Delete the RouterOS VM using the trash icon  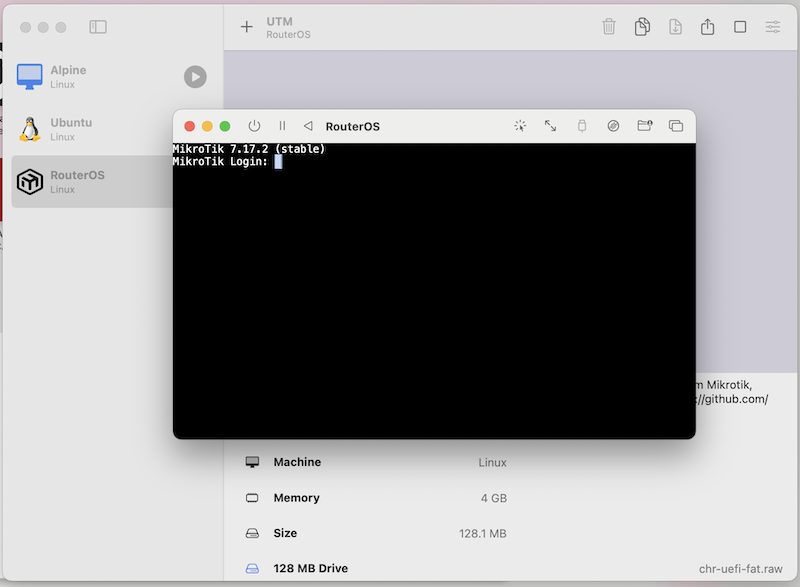(609, 27)
